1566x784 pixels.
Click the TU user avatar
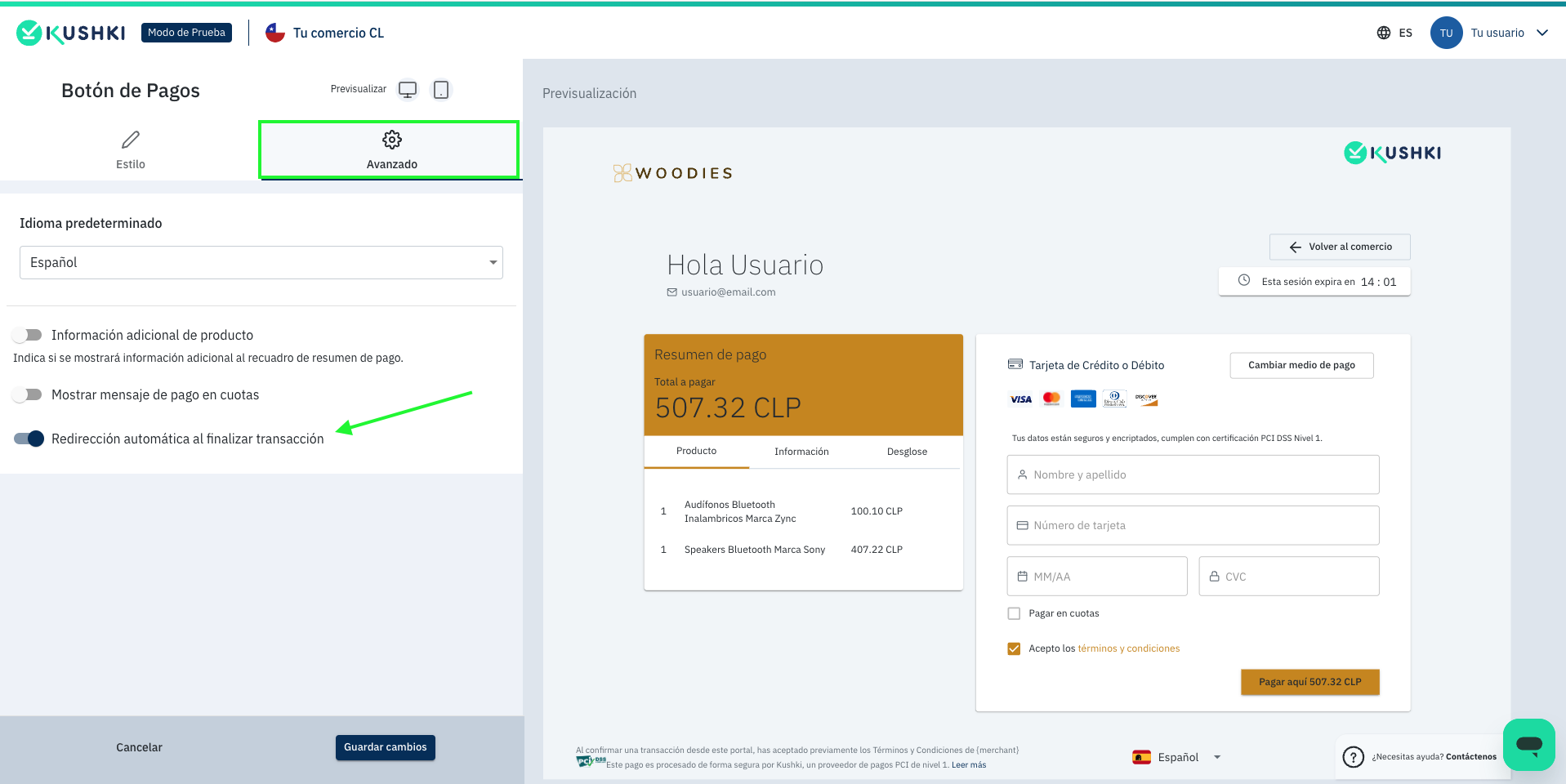pyautogui.click(x=1446, y=33)
